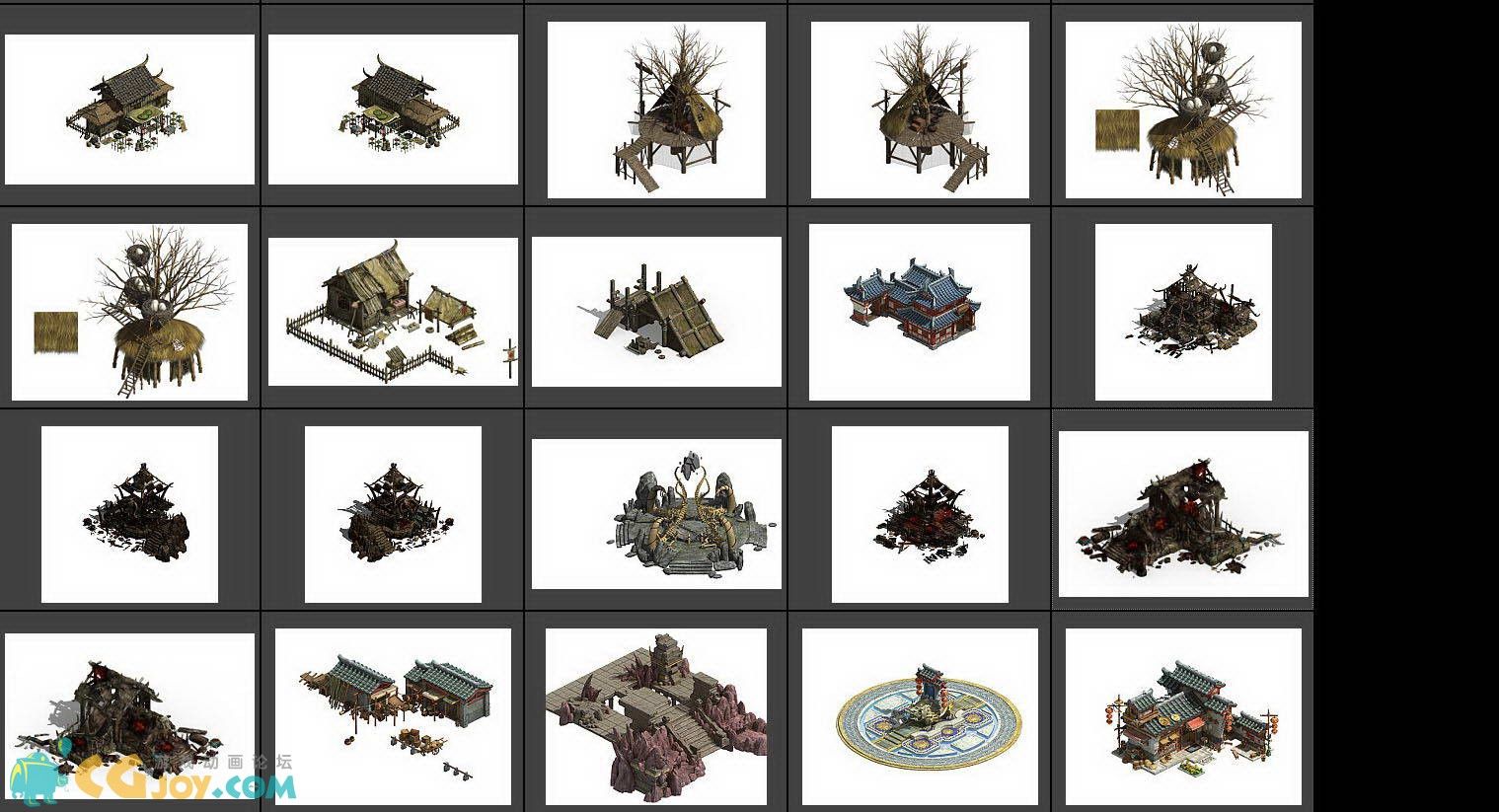Pick the collapsed burnt building rubble thumbnail

[1183, 312]
